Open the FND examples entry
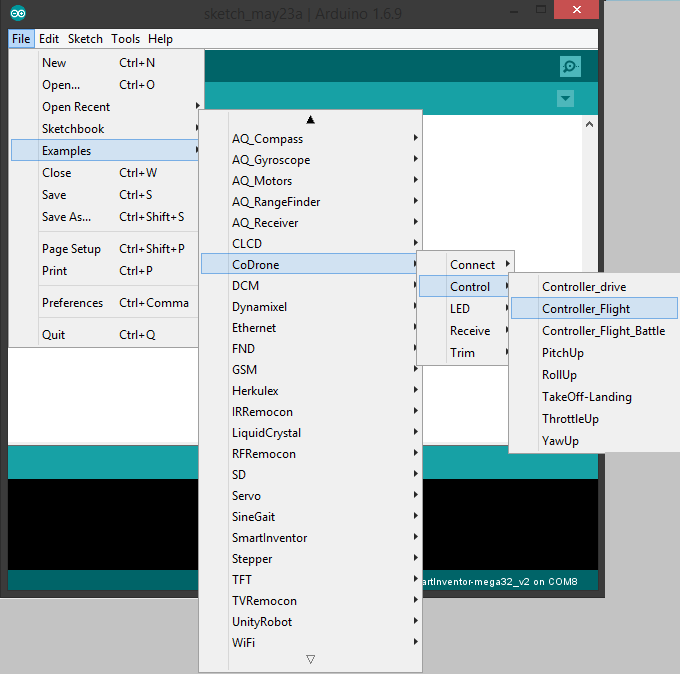 click(310, 349)
